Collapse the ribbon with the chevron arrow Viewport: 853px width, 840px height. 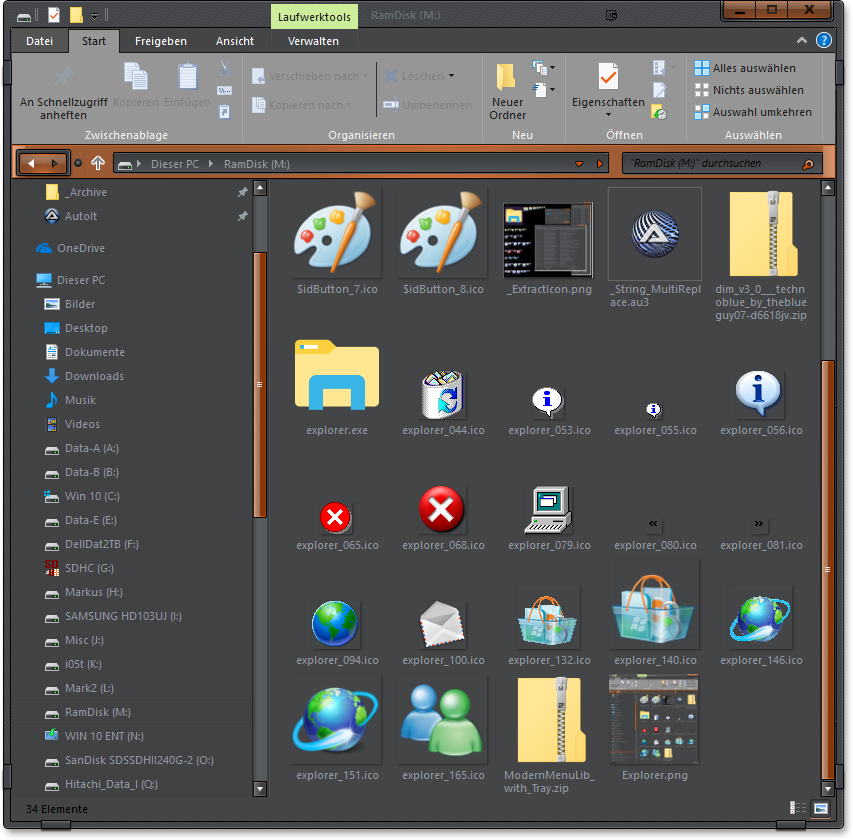click(x=802, y=41)
